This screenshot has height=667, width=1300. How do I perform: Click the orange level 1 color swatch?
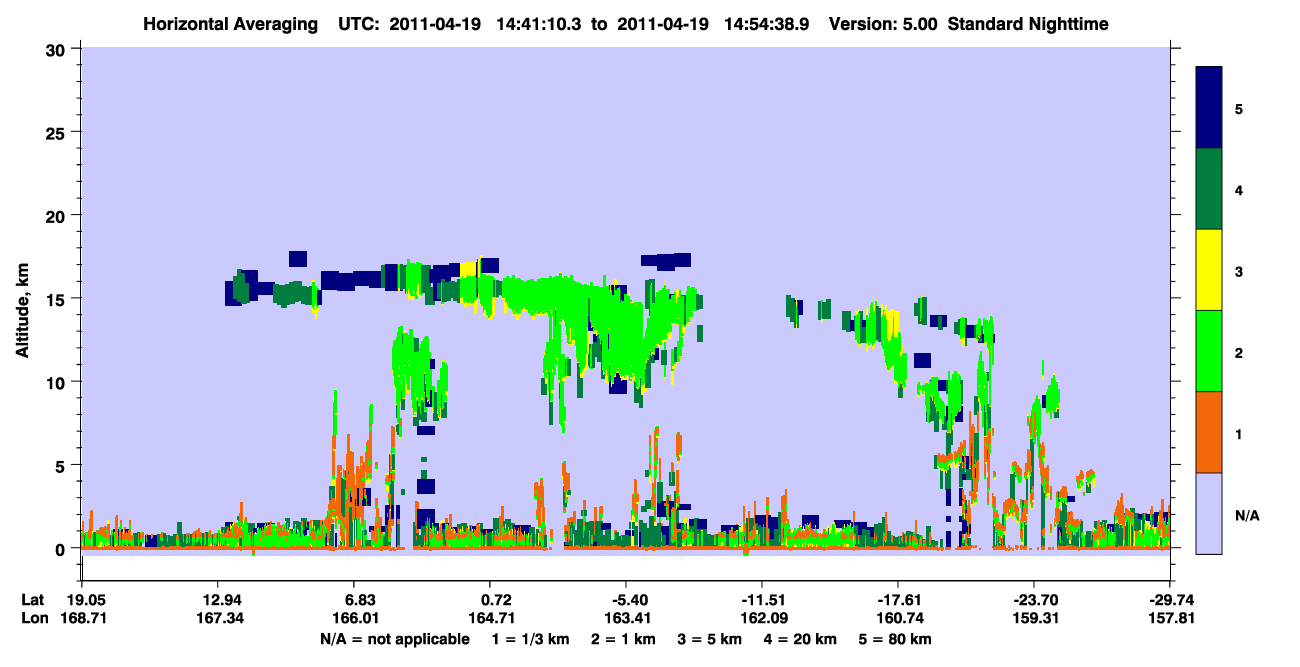click(1209, 432)
